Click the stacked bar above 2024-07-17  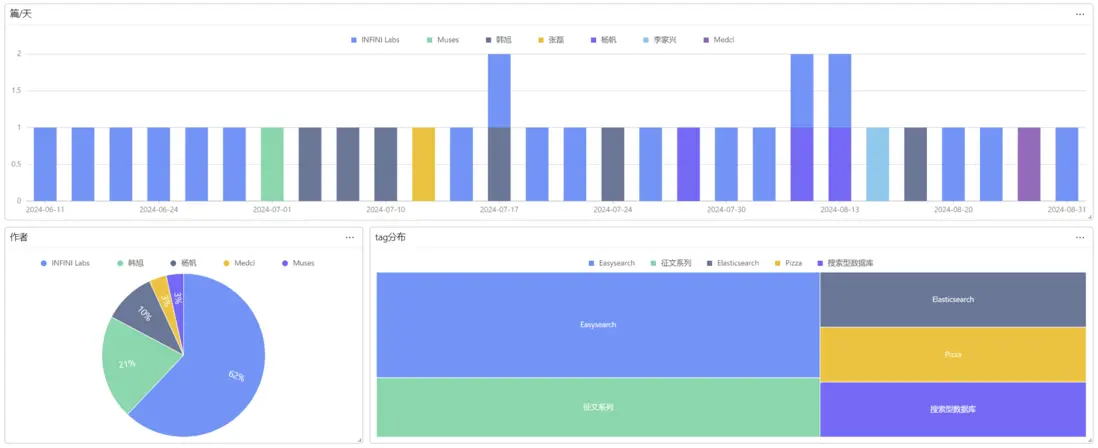499,127
